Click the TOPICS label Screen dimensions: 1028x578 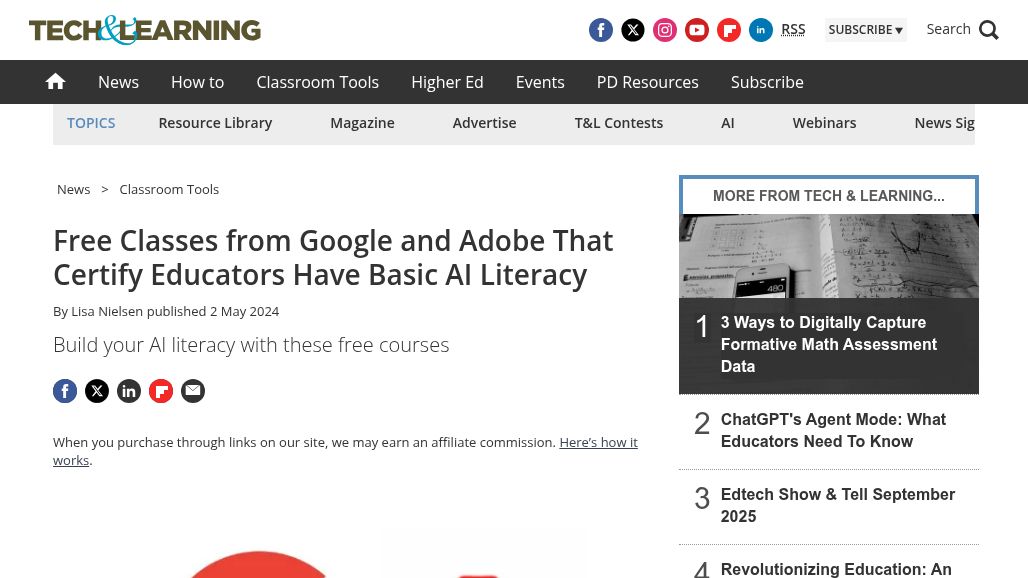click(91, 123)
